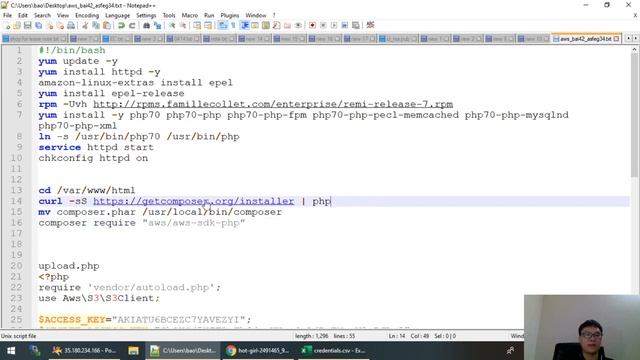Switch to the PuTTY 35.180.234.166 taskbar item
The width and height of the screenshot is (640, 360).
click(x=85, y=351)
